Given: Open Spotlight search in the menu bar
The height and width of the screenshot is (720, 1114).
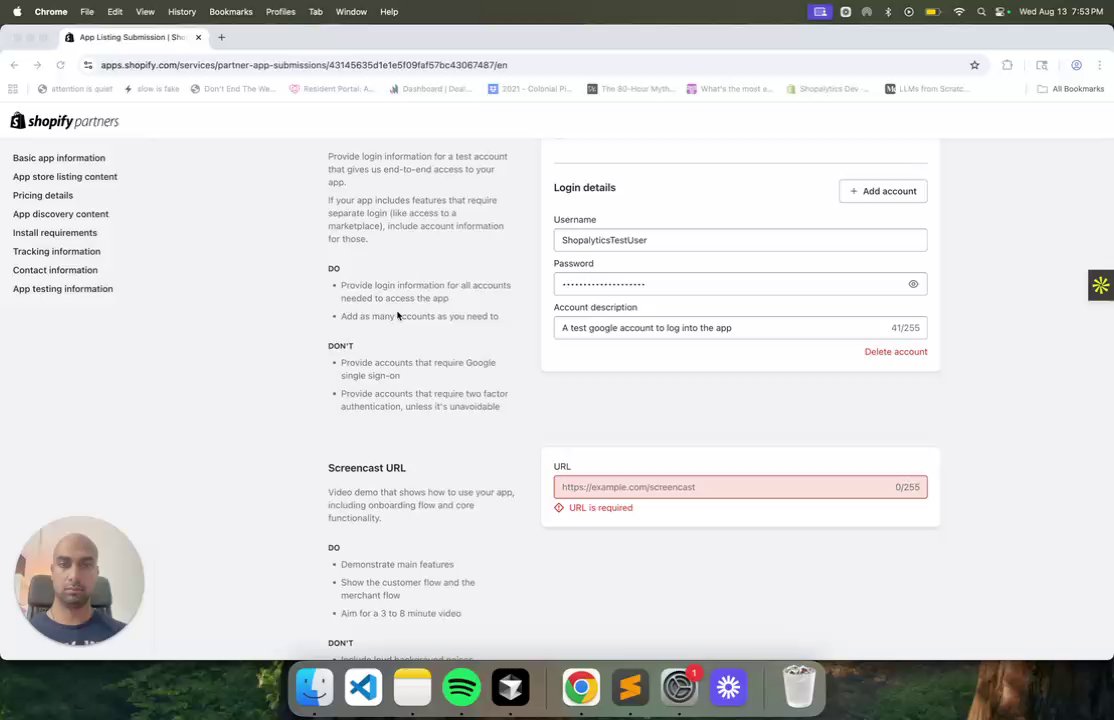Looking at the screenshot, I should pyautogui.click(x=981, y=11).
